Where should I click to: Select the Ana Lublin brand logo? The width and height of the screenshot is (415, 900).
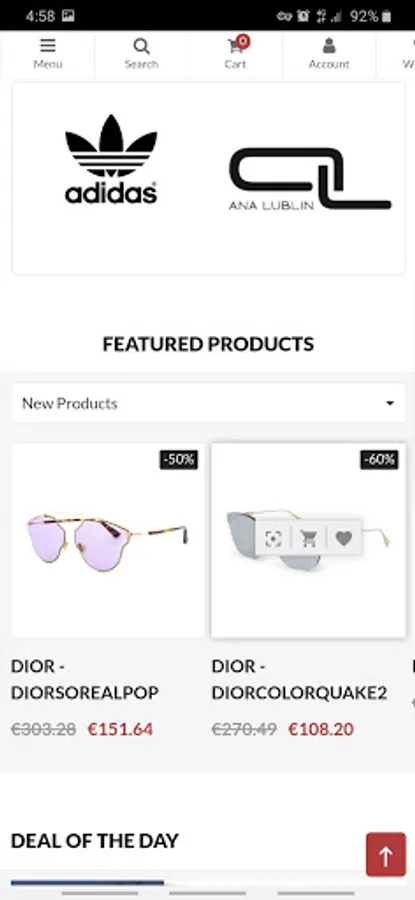(x=310, y=179)
